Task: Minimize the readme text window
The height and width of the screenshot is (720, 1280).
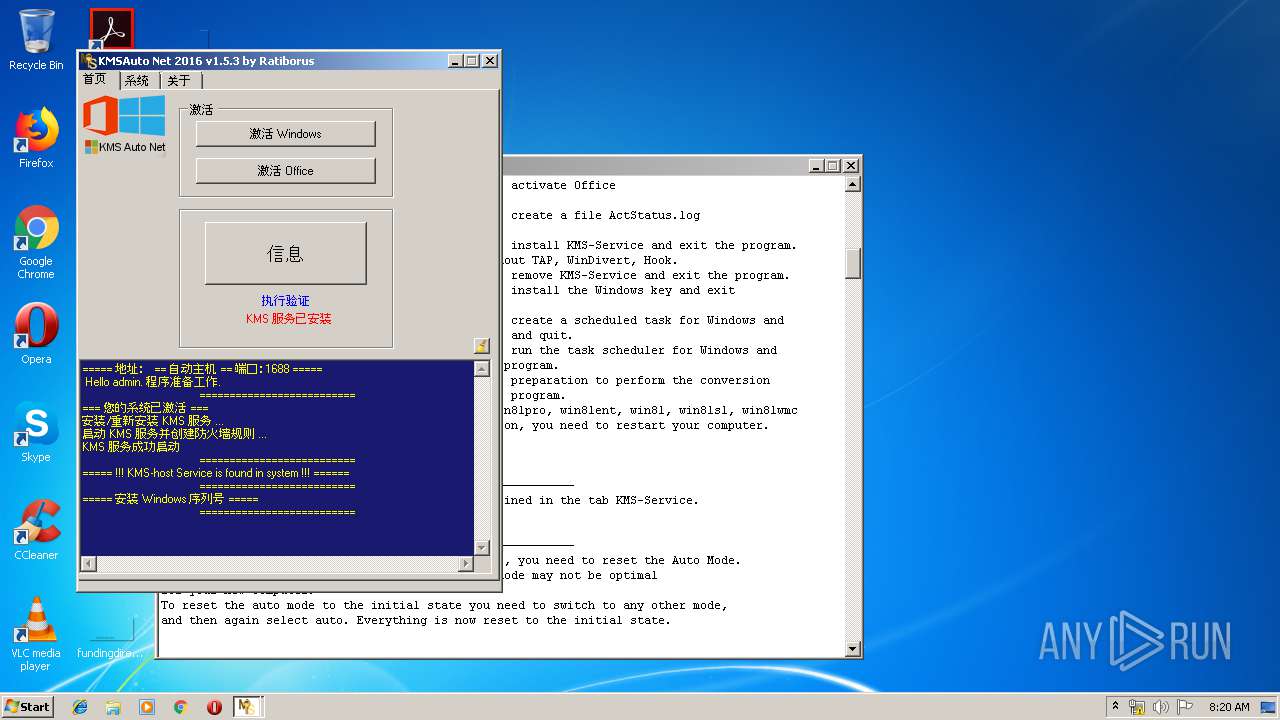Action: 816,166
